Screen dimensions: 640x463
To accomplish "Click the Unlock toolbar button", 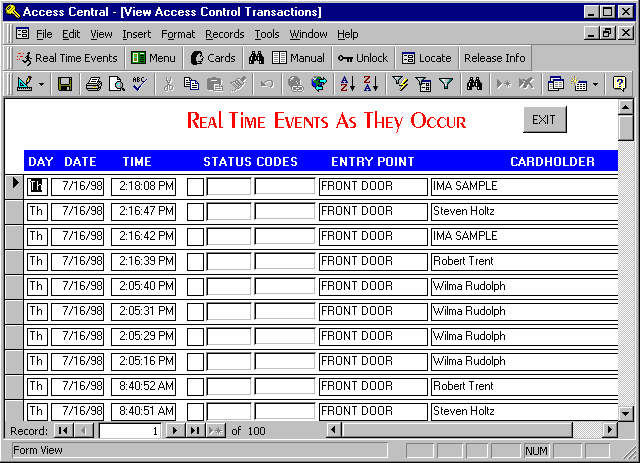I will pos(362,58).
